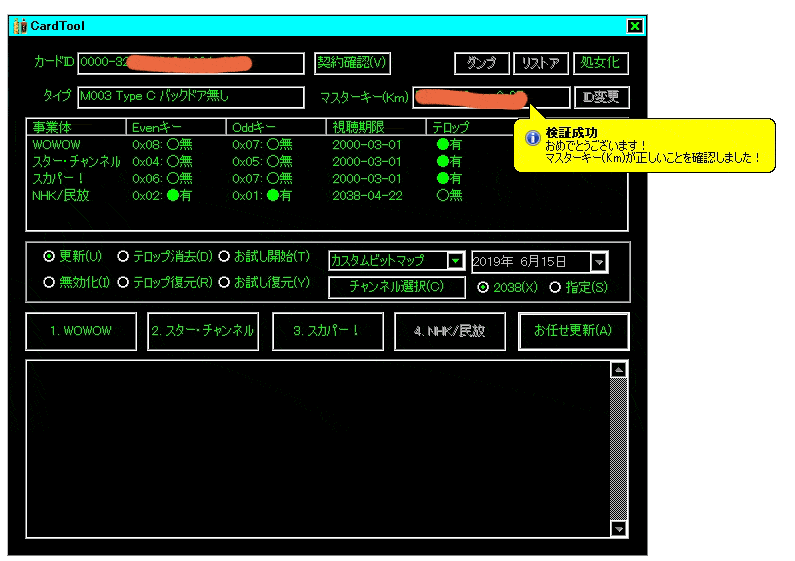Click the 3. スカパー！ button

click(328, 331)
